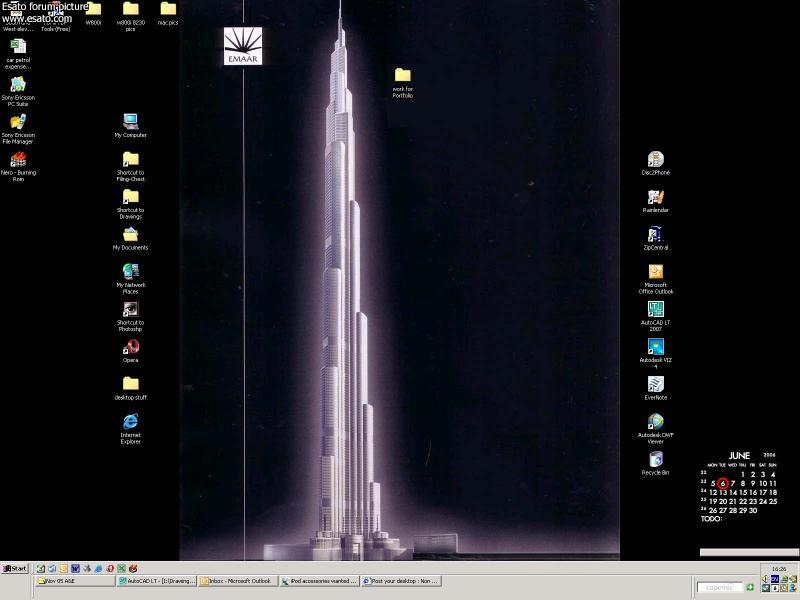Launch Sony Ericsson PC Suite icon
Screen dimensions: 800x600
18,91
